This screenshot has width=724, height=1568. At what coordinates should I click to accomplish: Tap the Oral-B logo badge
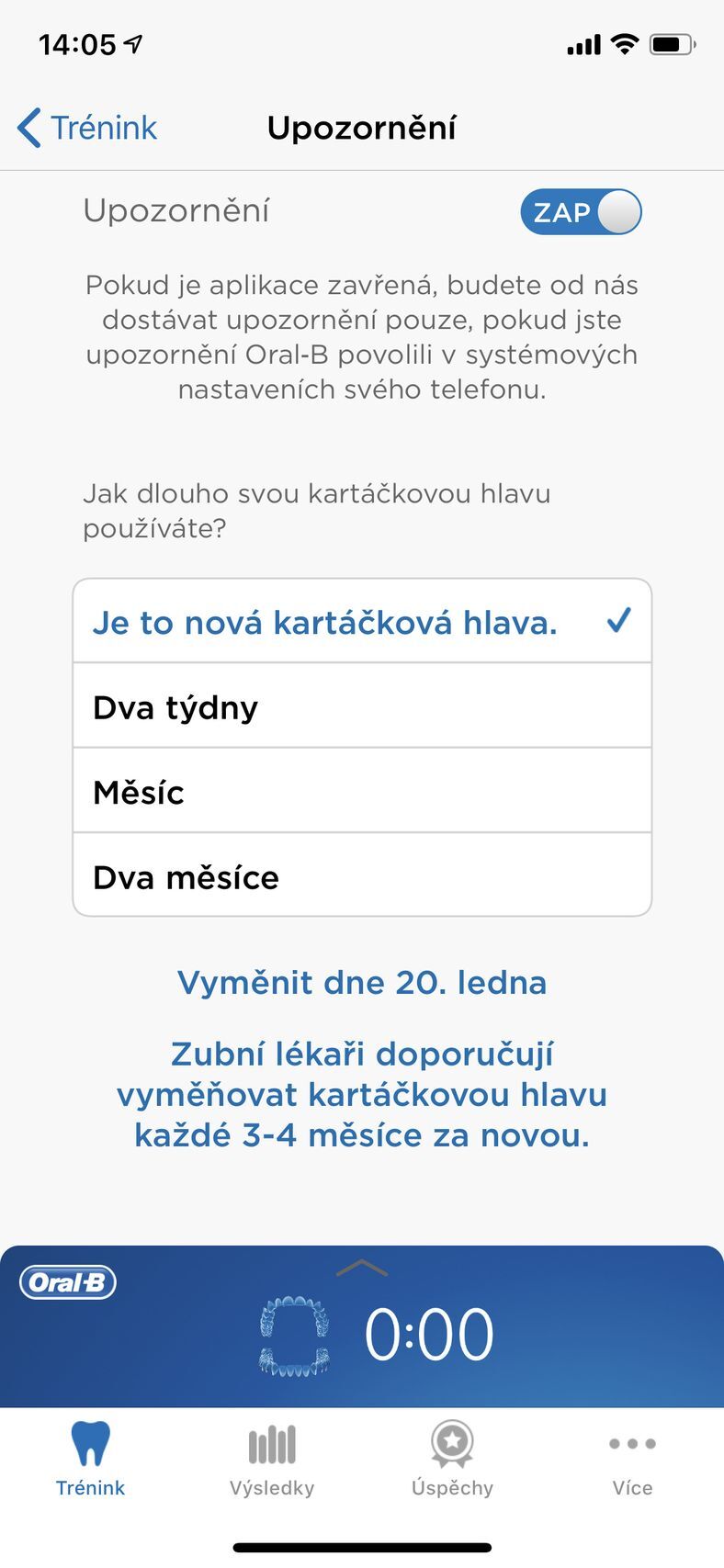coord(68,1281)
